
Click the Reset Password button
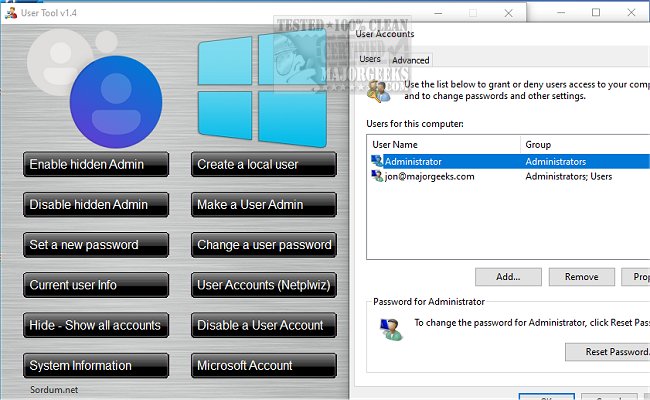[608, 352]
